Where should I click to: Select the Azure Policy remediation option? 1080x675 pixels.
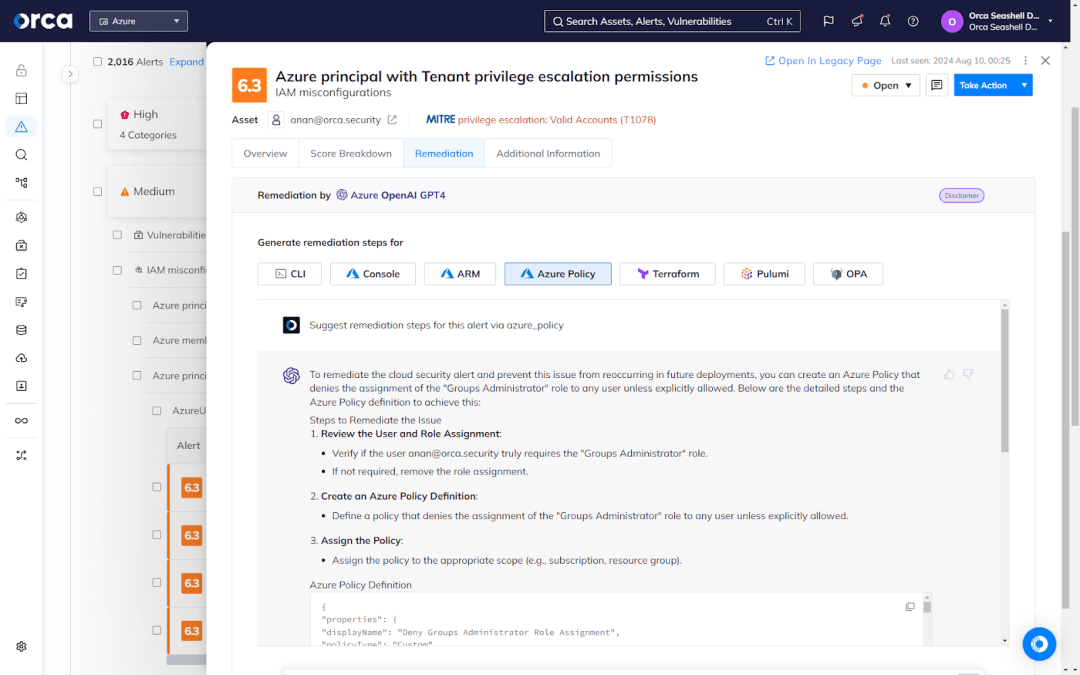[x=558, y=274]
